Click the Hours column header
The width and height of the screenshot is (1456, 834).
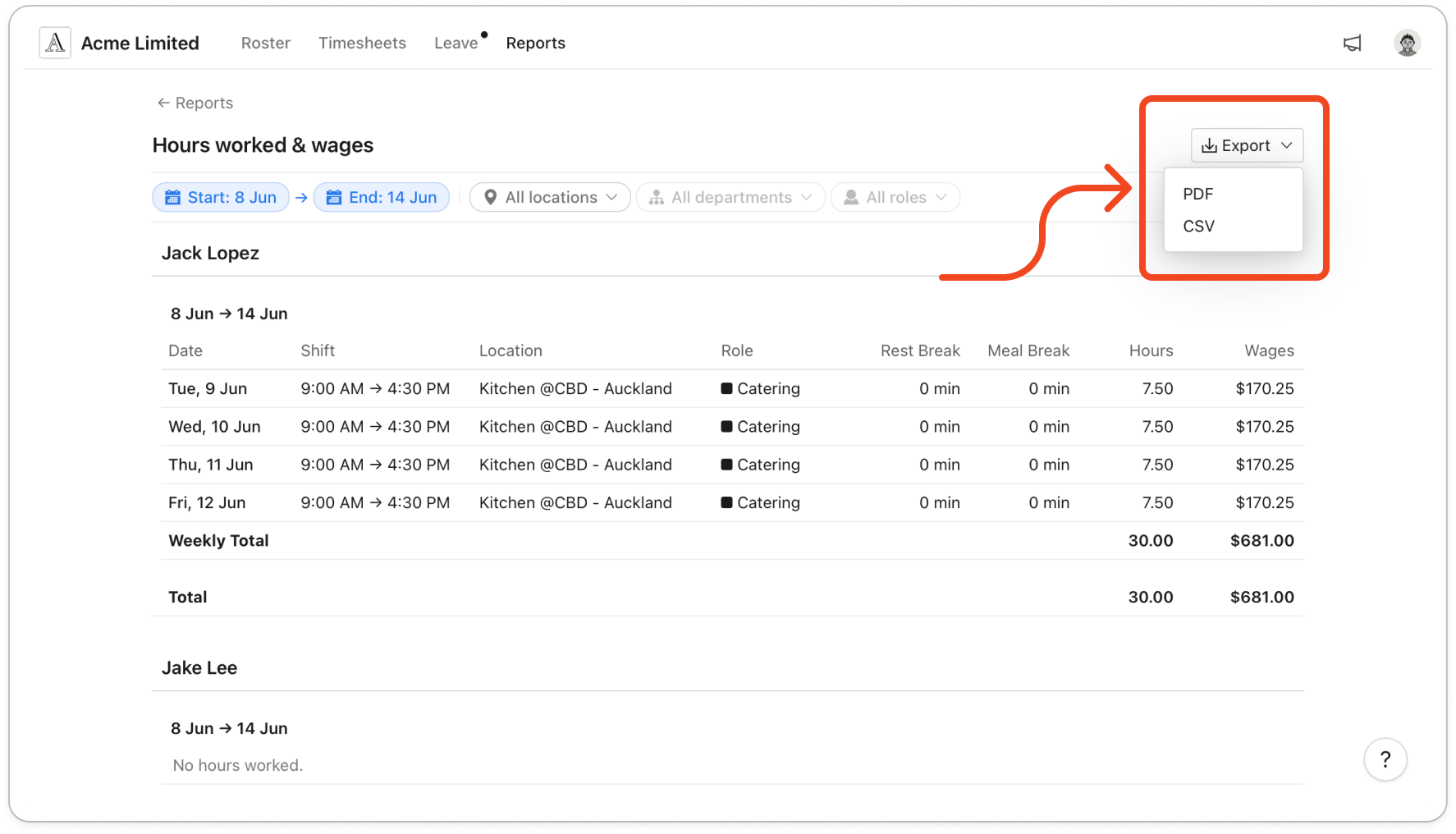click(x=1151, y=351)
